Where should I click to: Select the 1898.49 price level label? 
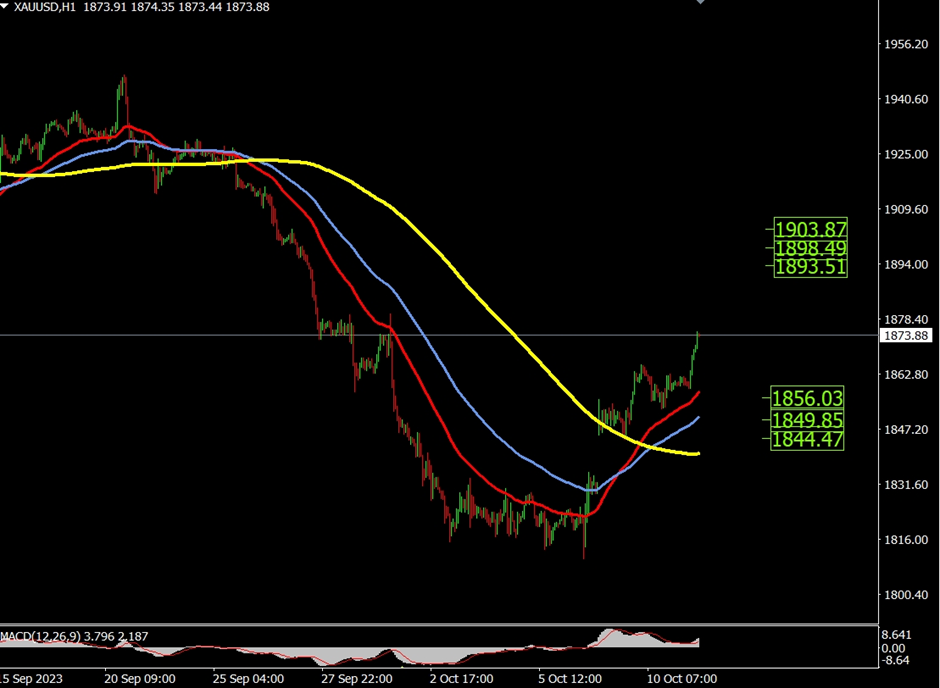[x=810, y=247]
